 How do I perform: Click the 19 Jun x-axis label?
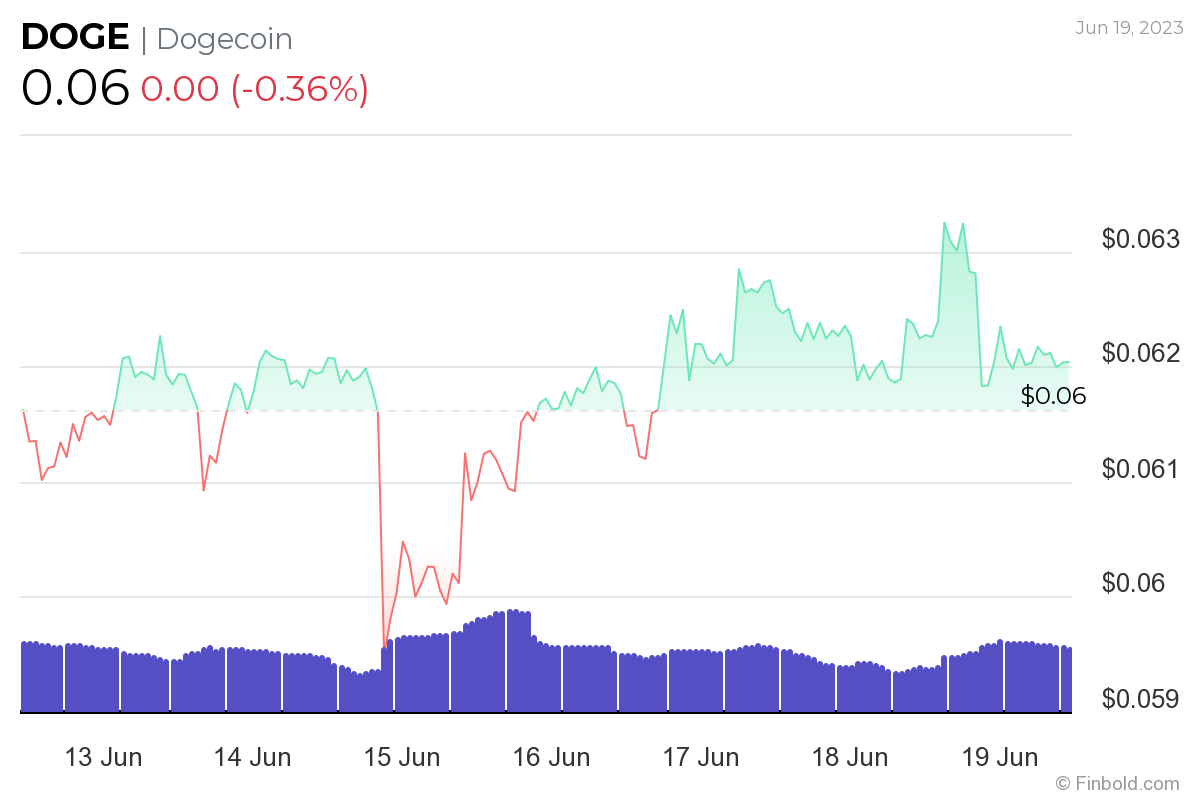click(x=999, y=757)
